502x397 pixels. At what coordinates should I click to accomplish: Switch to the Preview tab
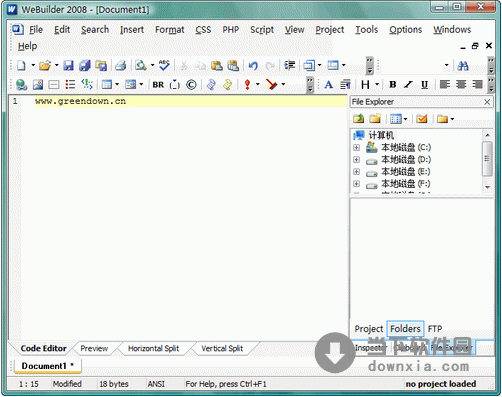(94, 349)
